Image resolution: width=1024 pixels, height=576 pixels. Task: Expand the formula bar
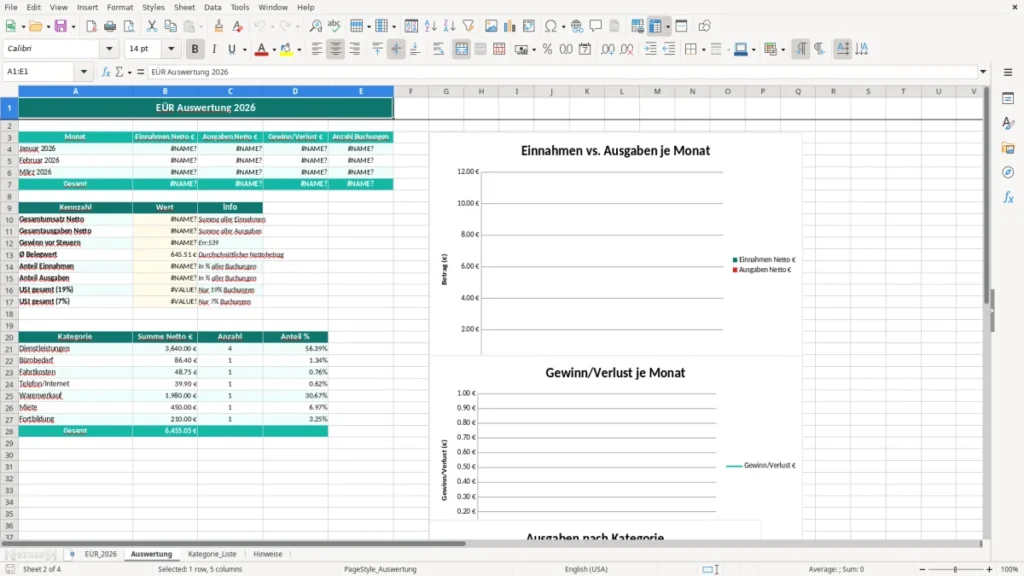(983, 72)
